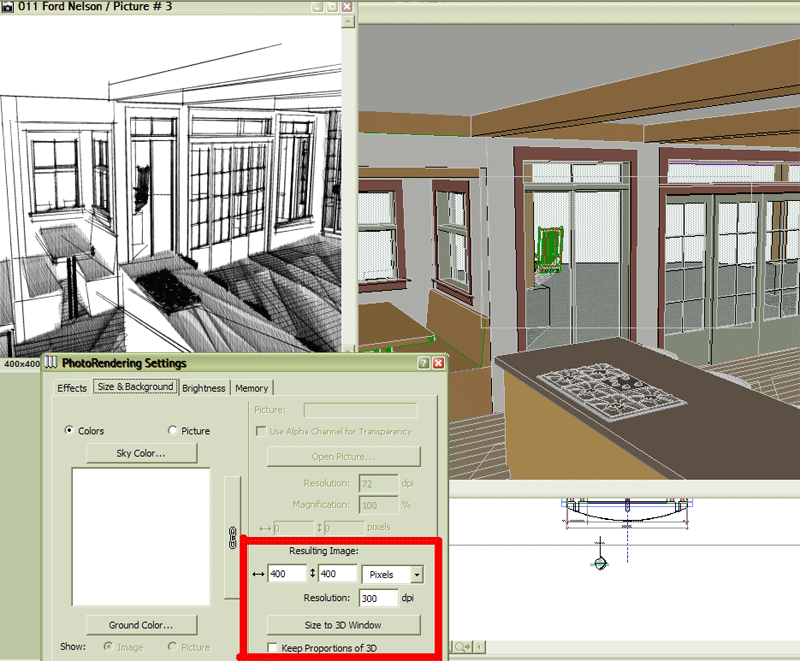Click the PhotoRendering Settings title bar icon
The height and width of the screenshot is (661, 800).
(50, 363)
